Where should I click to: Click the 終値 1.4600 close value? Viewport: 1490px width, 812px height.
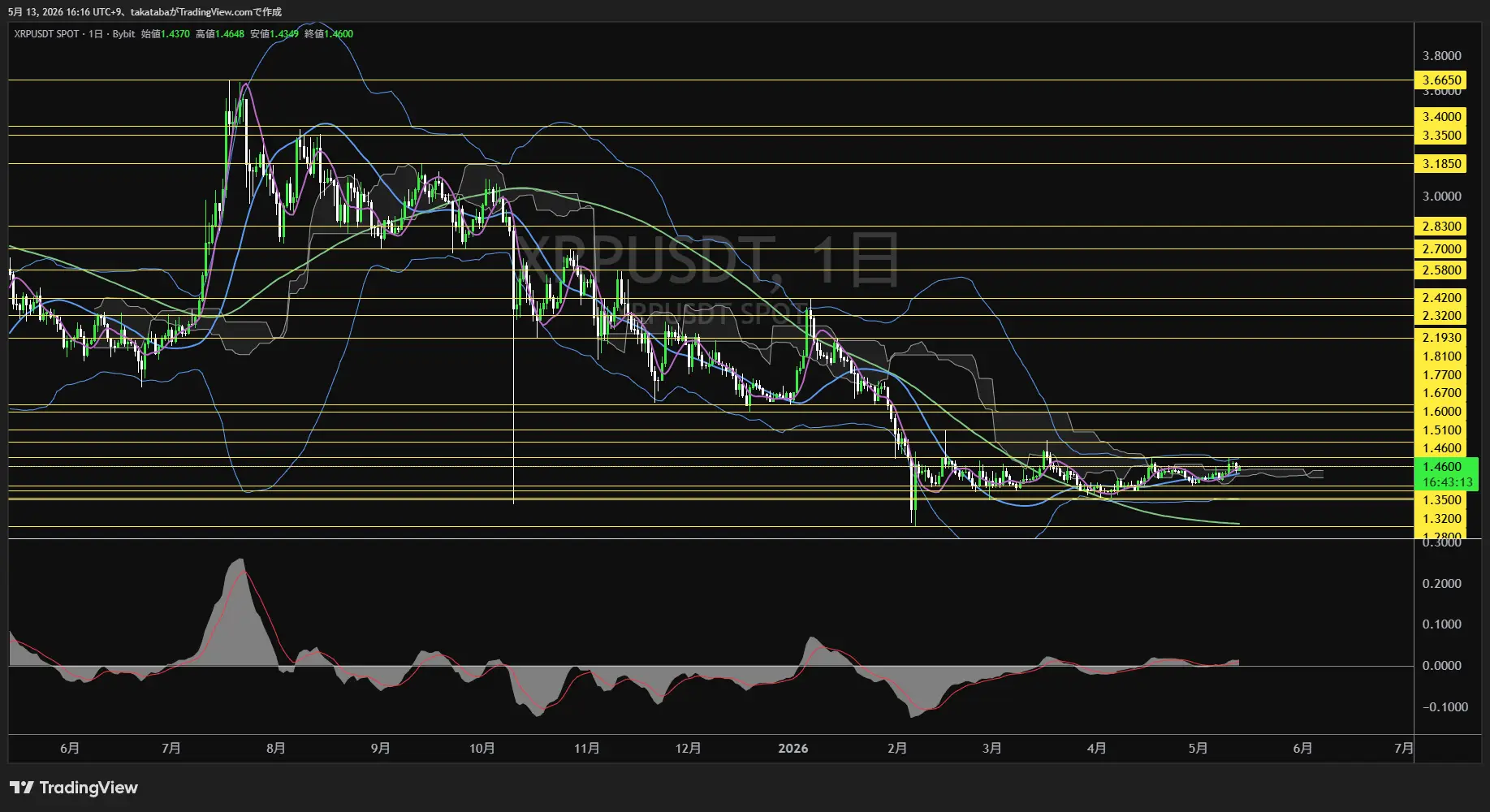(329, 34)
